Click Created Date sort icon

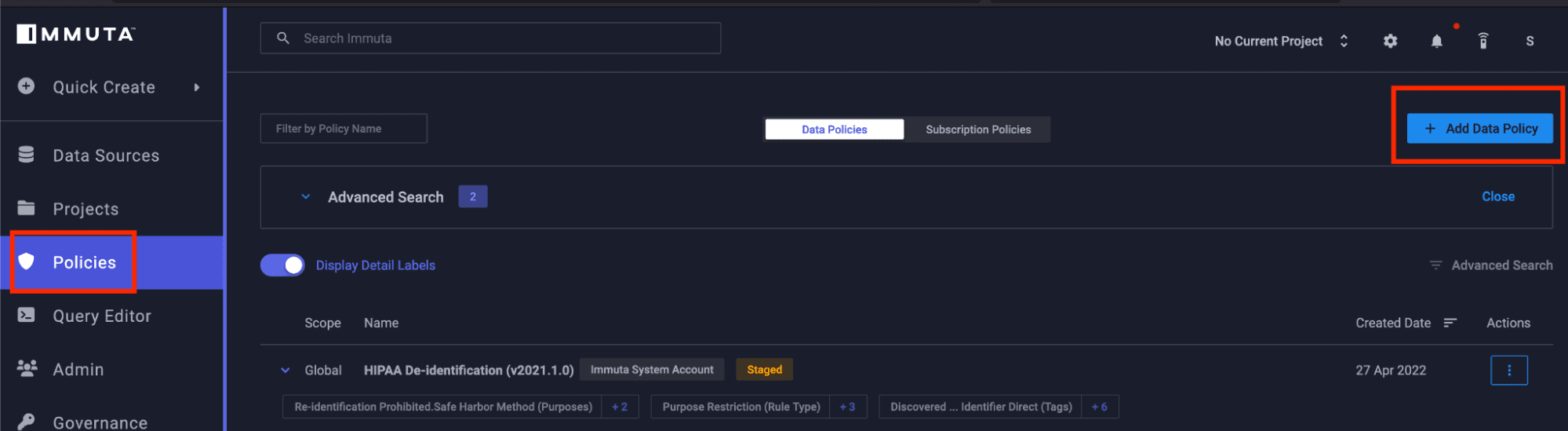point(1450,323)
